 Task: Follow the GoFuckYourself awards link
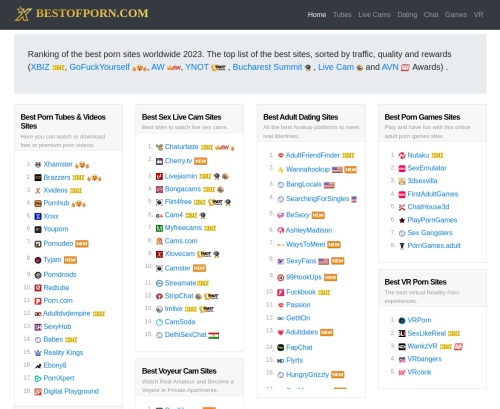[99, 67]
